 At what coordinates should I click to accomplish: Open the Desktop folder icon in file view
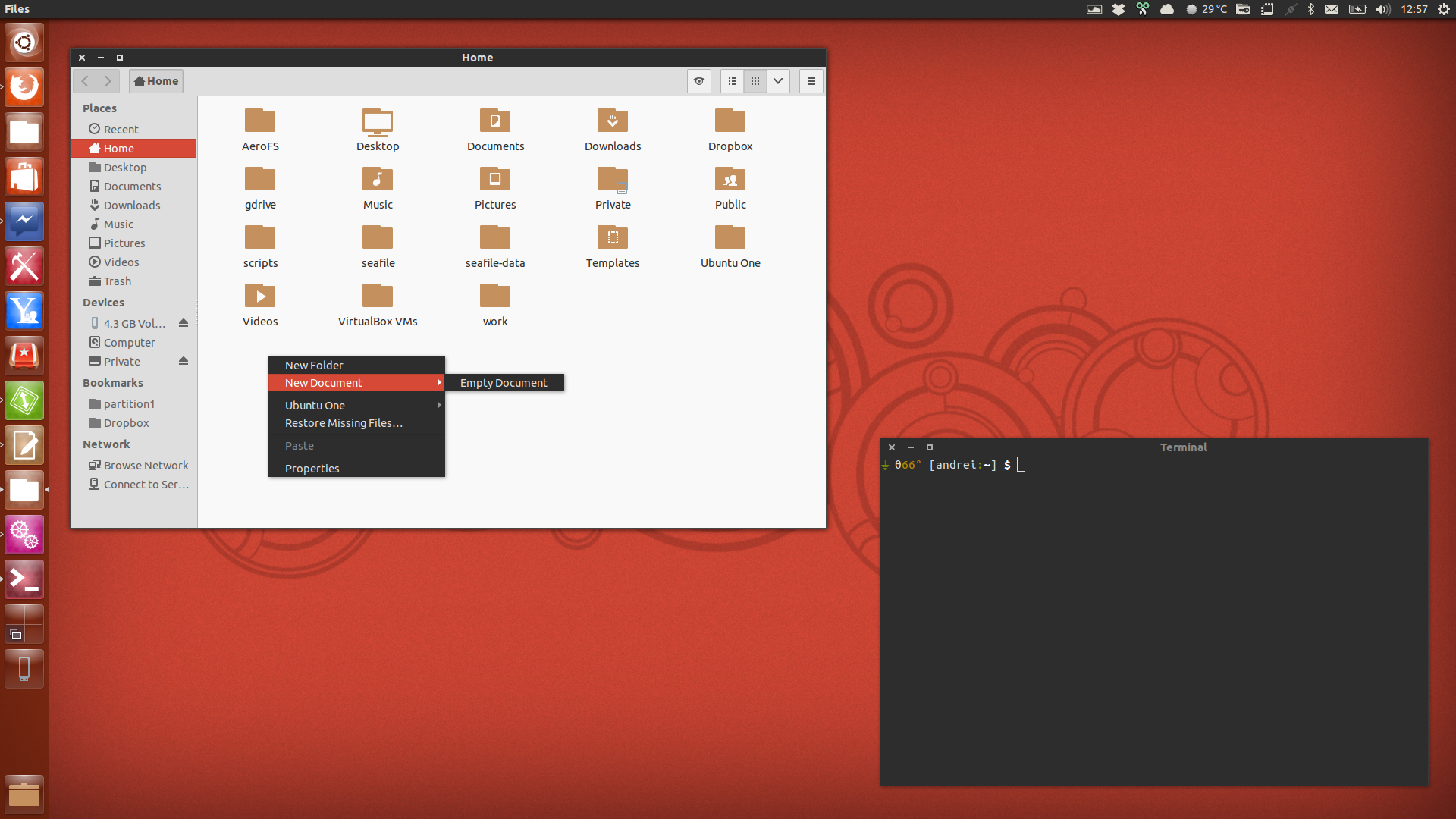pyautogui.click(x=378, y=121)
